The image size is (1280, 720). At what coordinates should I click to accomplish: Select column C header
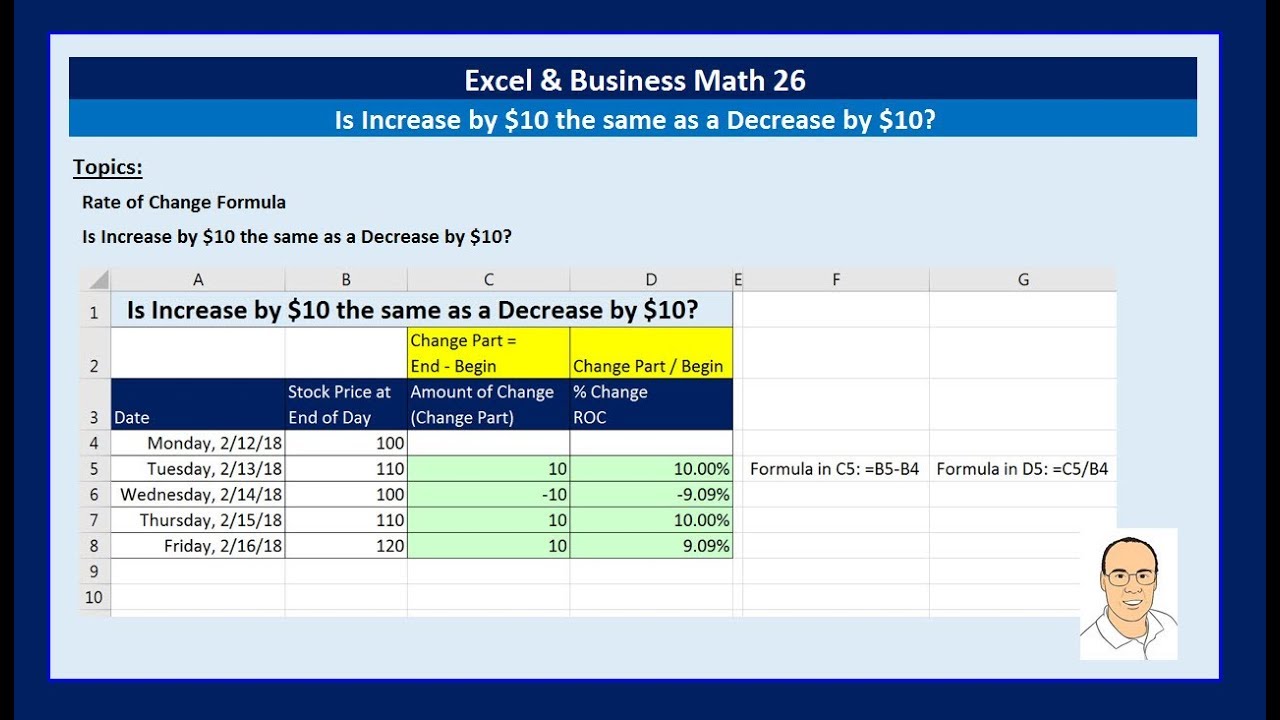point(489,279)
